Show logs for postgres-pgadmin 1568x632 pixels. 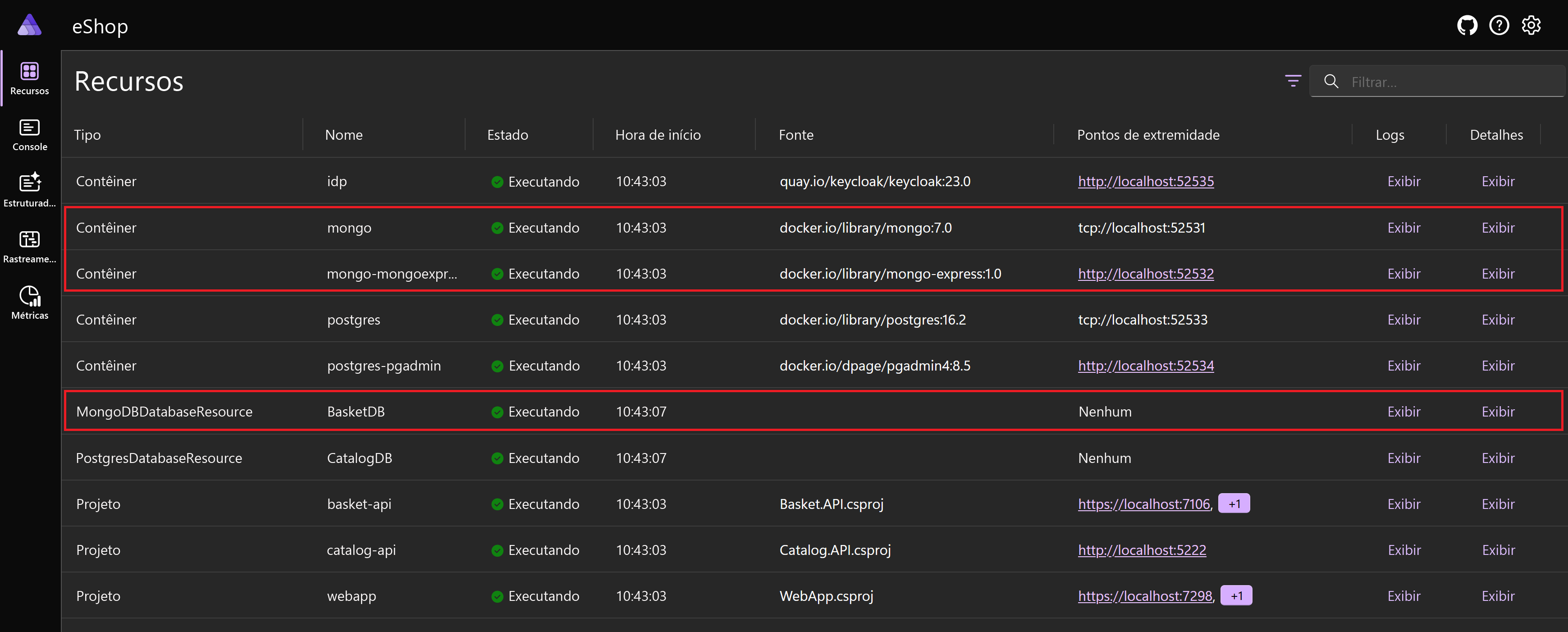[1403, 366]
